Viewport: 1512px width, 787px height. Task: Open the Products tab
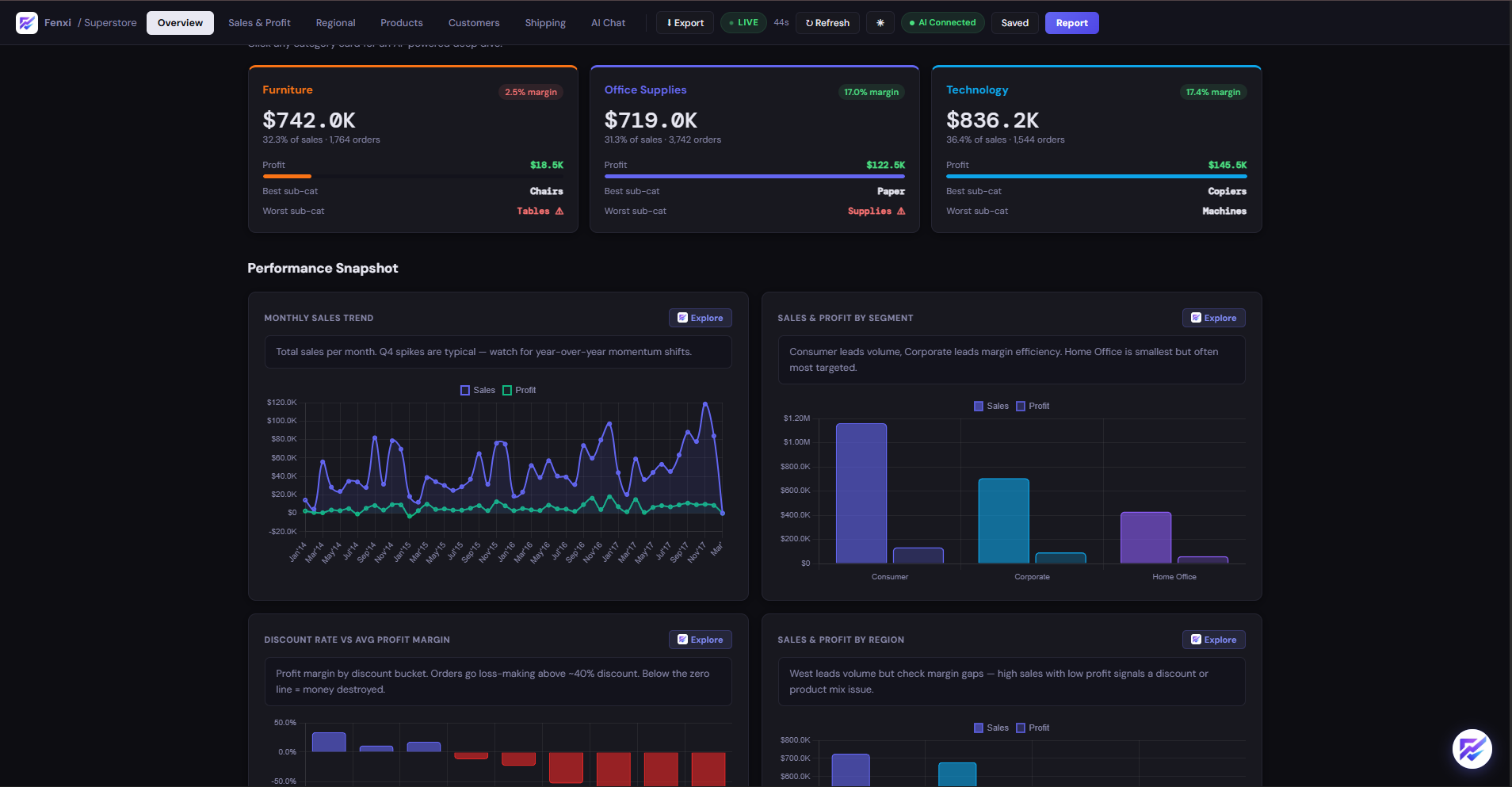(401, 23)
